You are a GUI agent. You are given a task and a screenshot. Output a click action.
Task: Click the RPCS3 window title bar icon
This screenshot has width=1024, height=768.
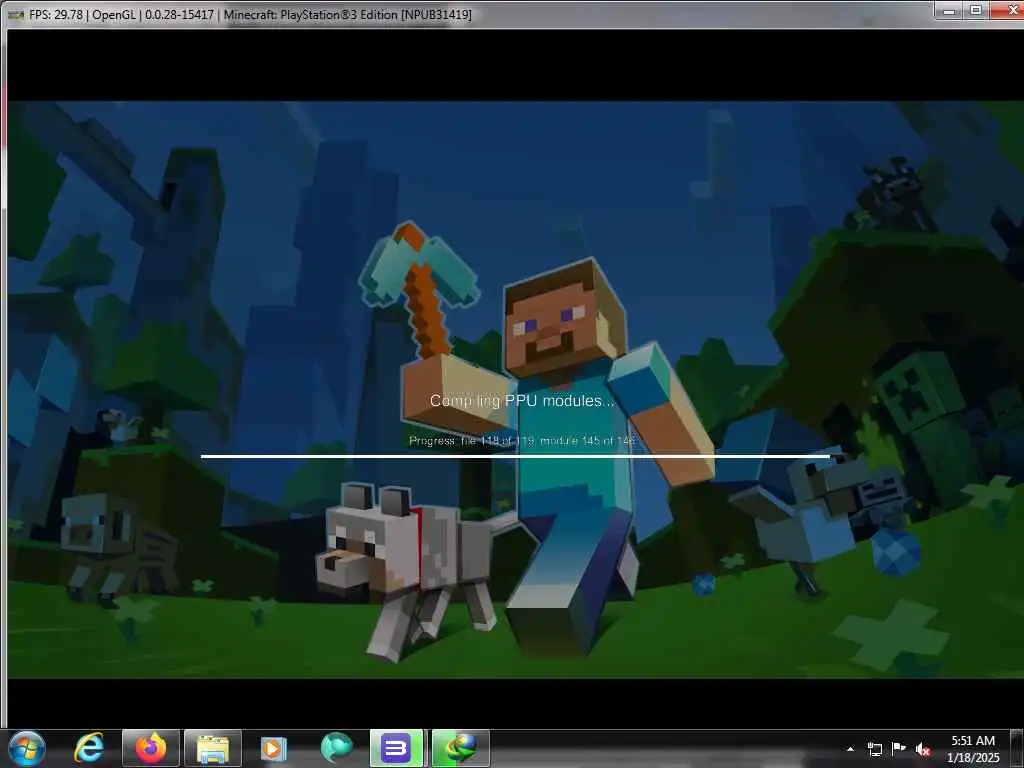pyautogui.click(x=16, y=14)
